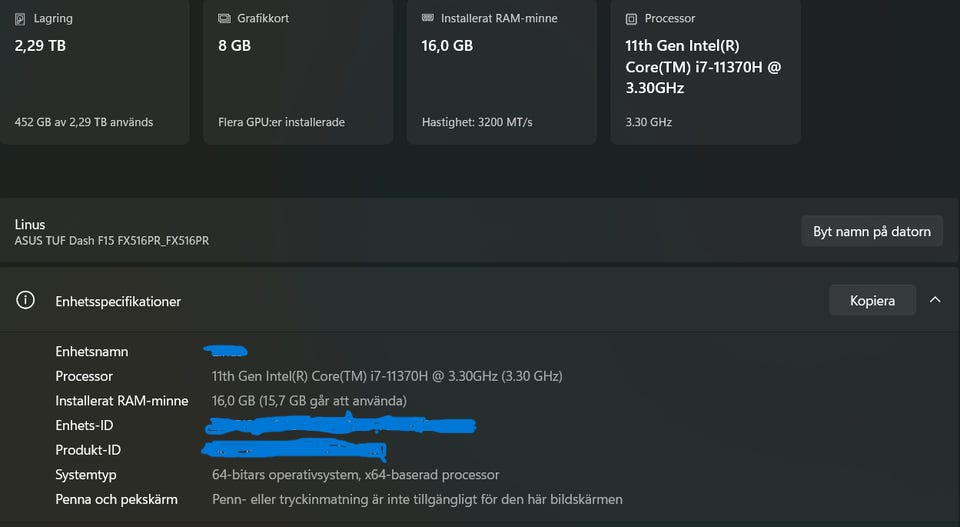960x527 pixels.
Task: Click the storage drive icon beside Lagring
Action: point(20,19)
